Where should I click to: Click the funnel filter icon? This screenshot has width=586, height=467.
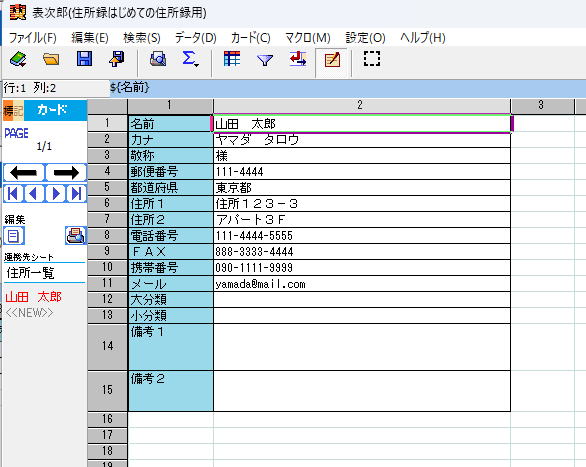tap(265, 60)
